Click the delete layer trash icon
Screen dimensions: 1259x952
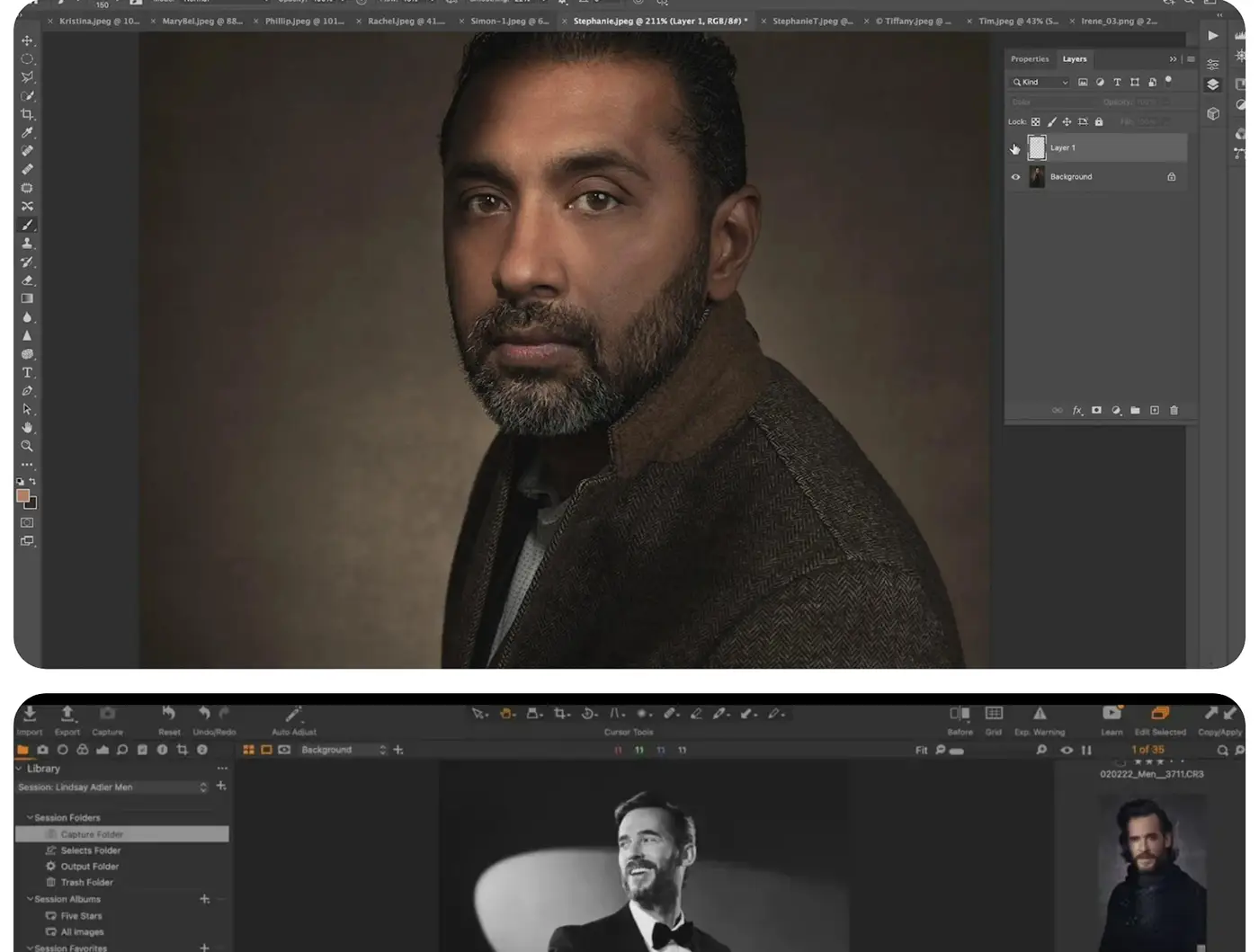tap(1174, 410)
